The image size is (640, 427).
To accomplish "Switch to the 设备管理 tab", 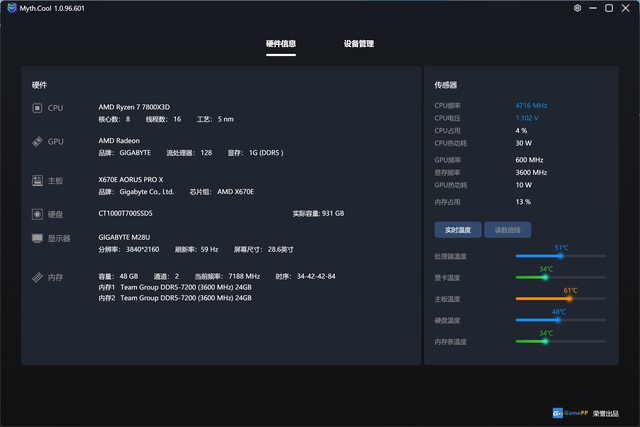I will pyautogui.click(x=358, y=44).
